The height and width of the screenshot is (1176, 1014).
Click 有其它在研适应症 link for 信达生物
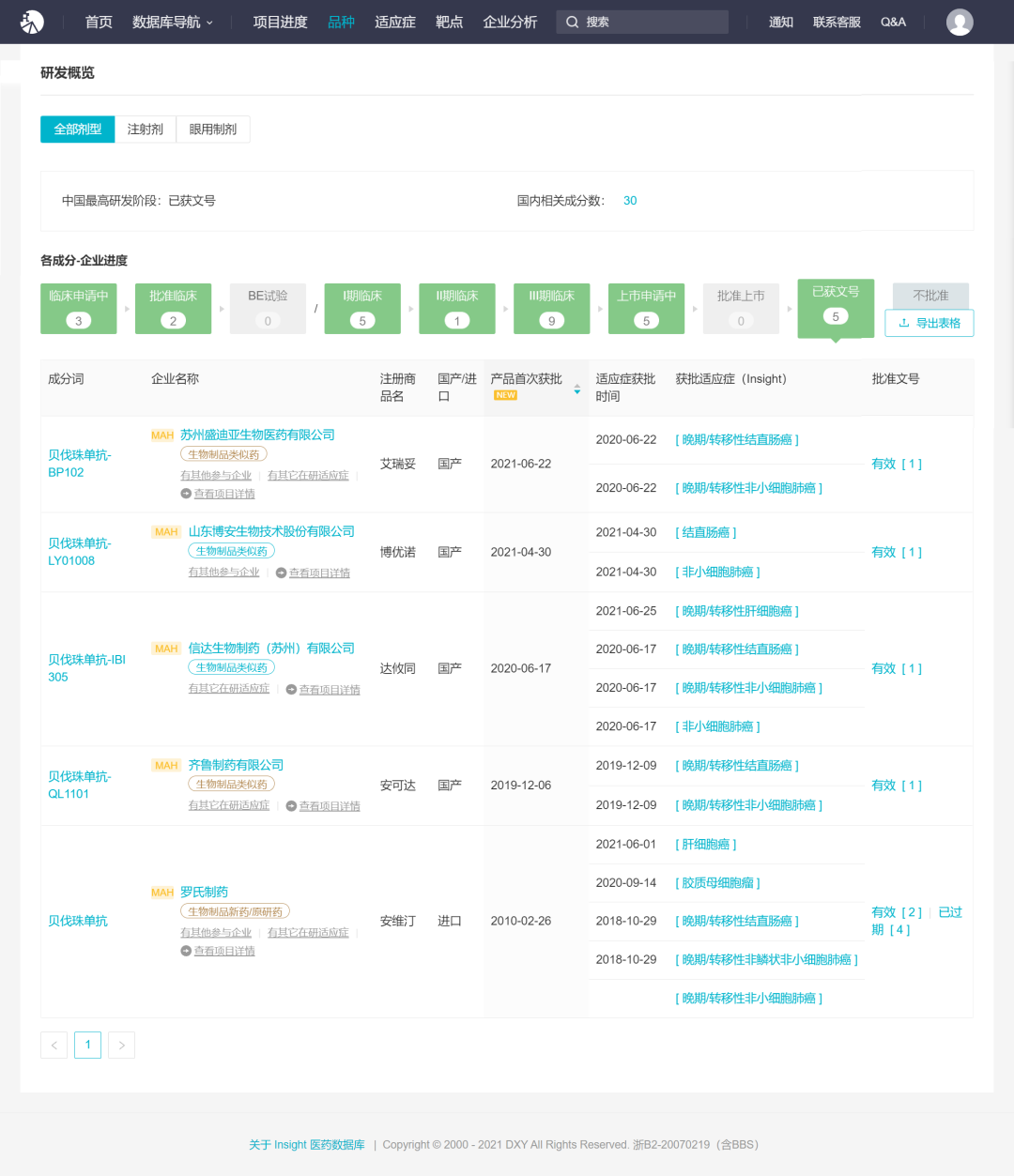click(x=229, y=689)
